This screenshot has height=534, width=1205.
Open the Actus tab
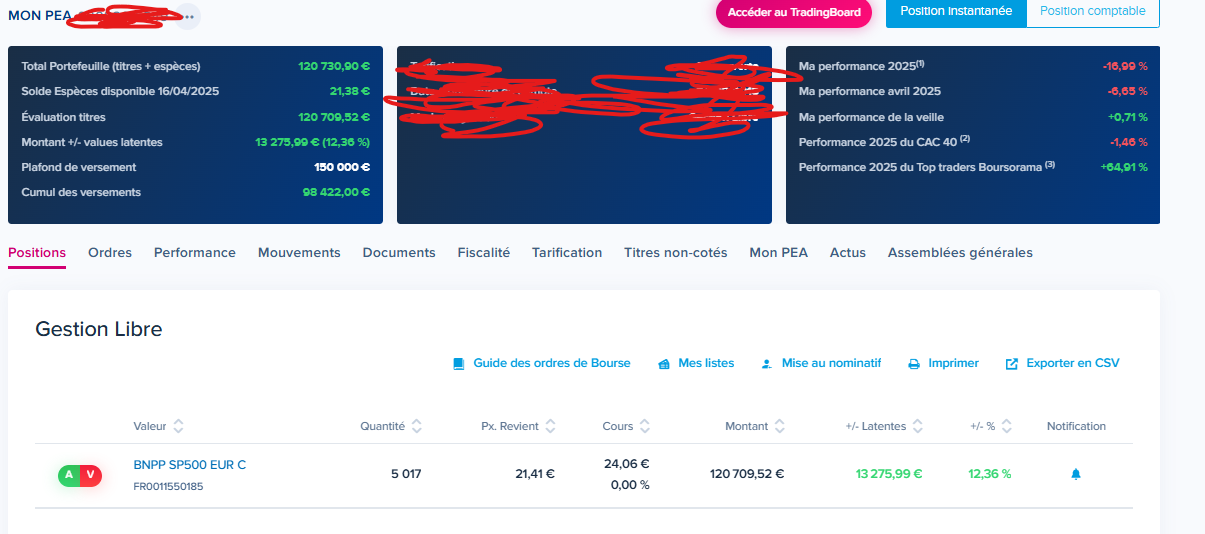coord(848,253)
